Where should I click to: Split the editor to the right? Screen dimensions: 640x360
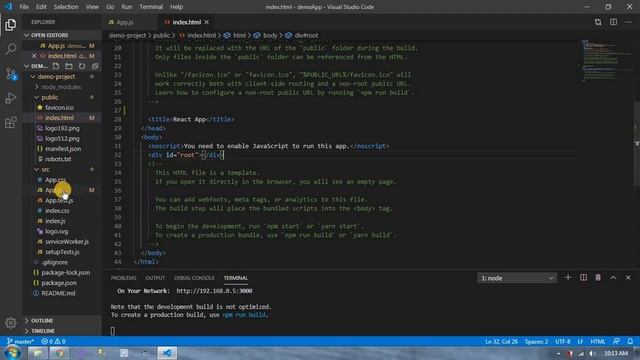pos(613,22)
